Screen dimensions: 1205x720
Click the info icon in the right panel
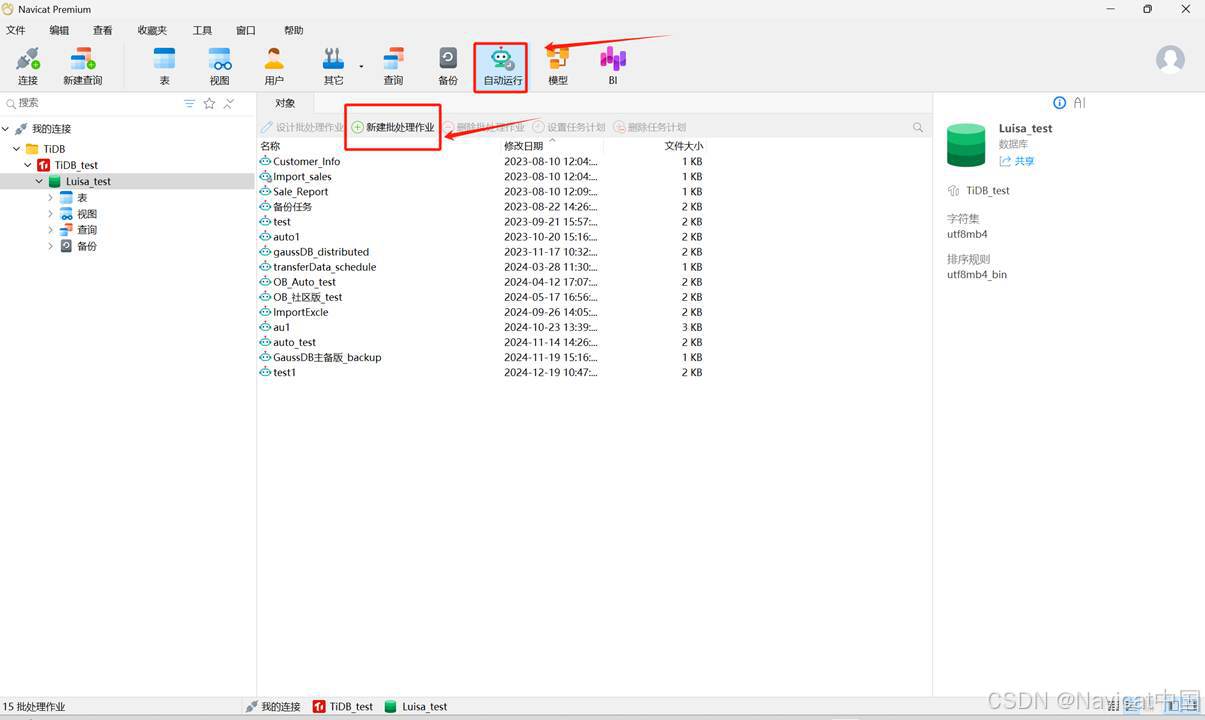click(x=1060, y=103)
